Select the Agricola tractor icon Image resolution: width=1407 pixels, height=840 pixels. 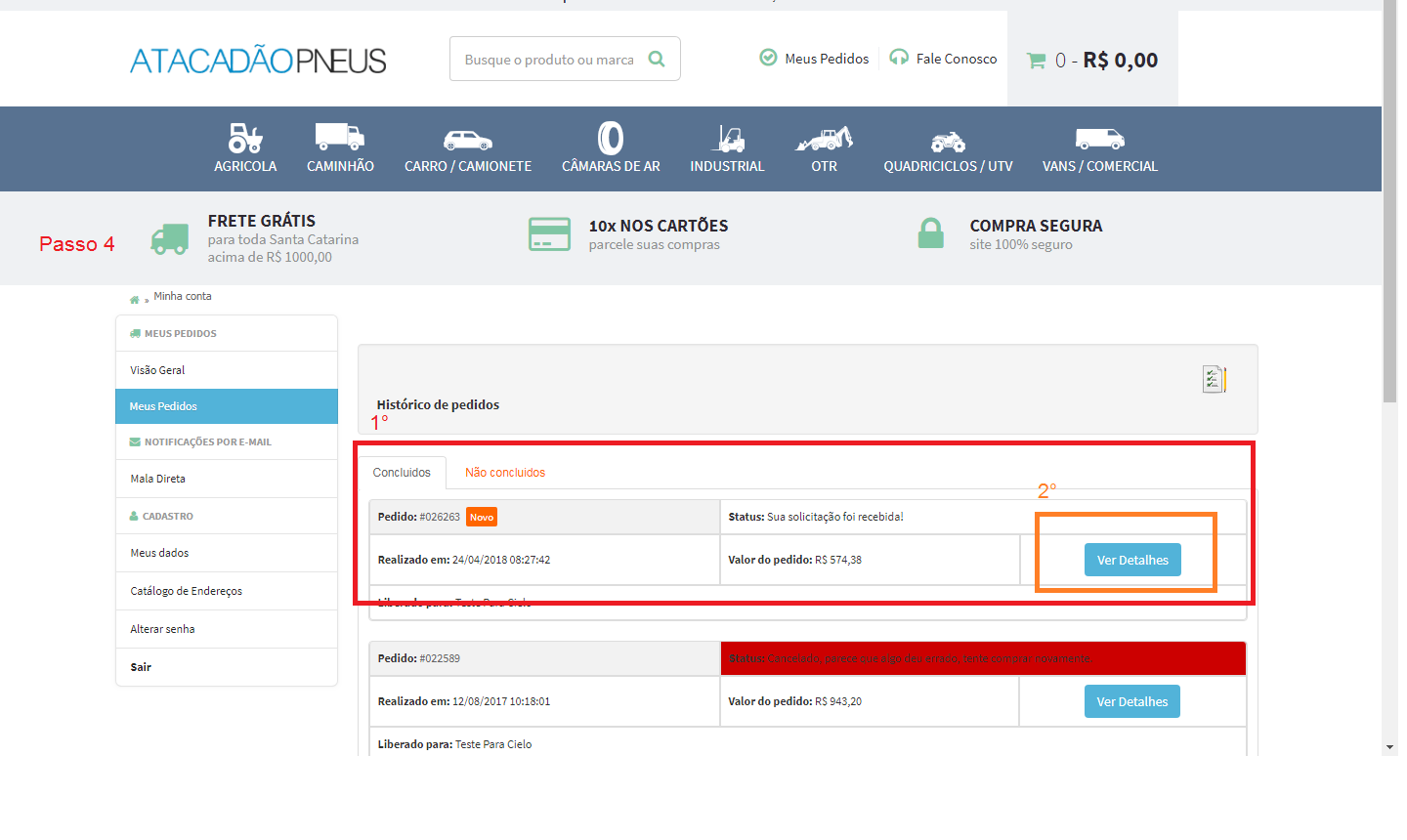click(245, 138)
